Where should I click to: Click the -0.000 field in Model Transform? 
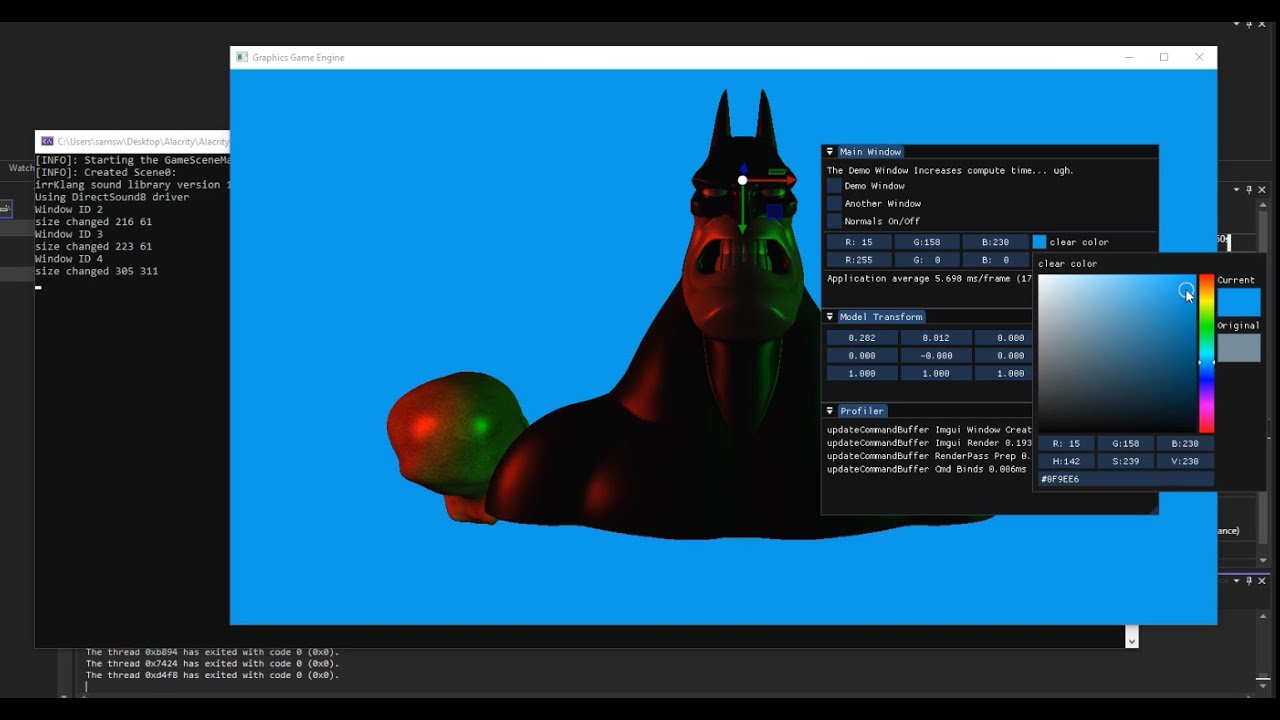click(936, 356)
